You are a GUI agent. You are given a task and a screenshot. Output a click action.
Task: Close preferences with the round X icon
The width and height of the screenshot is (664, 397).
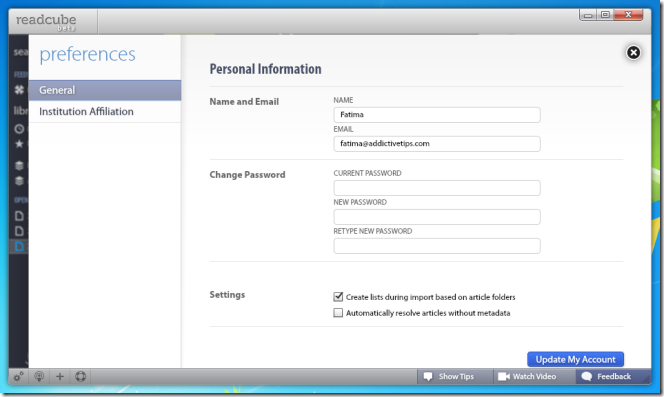coord(633,53)
